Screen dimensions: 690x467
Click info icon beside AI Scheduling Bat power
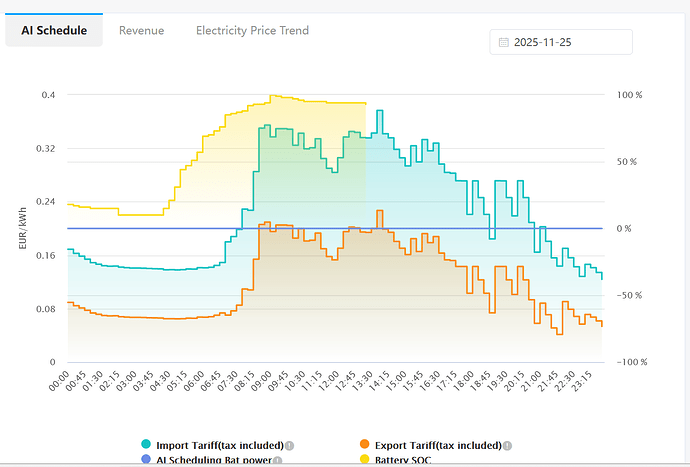(x=278, y=460)
